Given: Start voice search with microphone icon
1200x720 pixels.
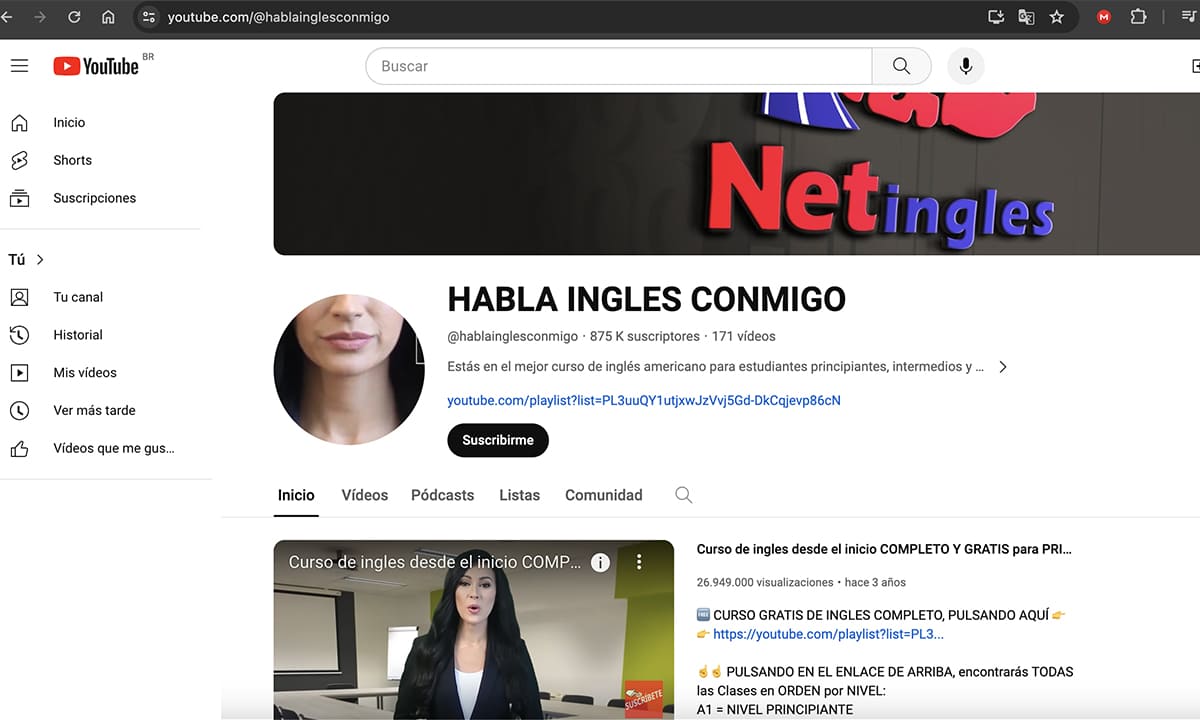Looking at the screenshot, I should tap(965, 66).
